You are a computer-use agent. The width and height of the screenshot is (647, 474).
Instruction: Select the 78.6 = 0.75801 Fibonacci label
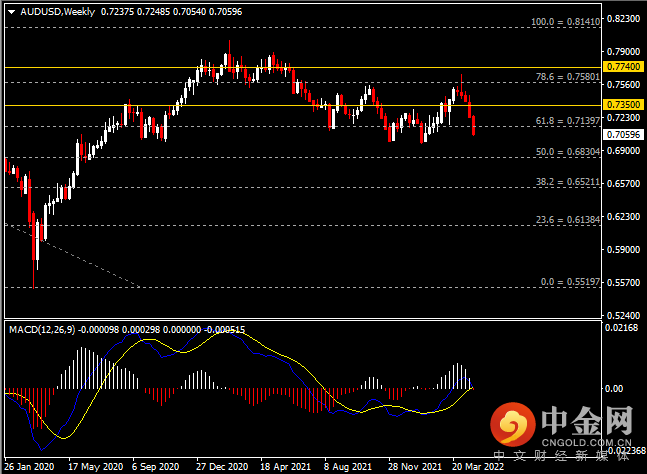pos(568,77)
